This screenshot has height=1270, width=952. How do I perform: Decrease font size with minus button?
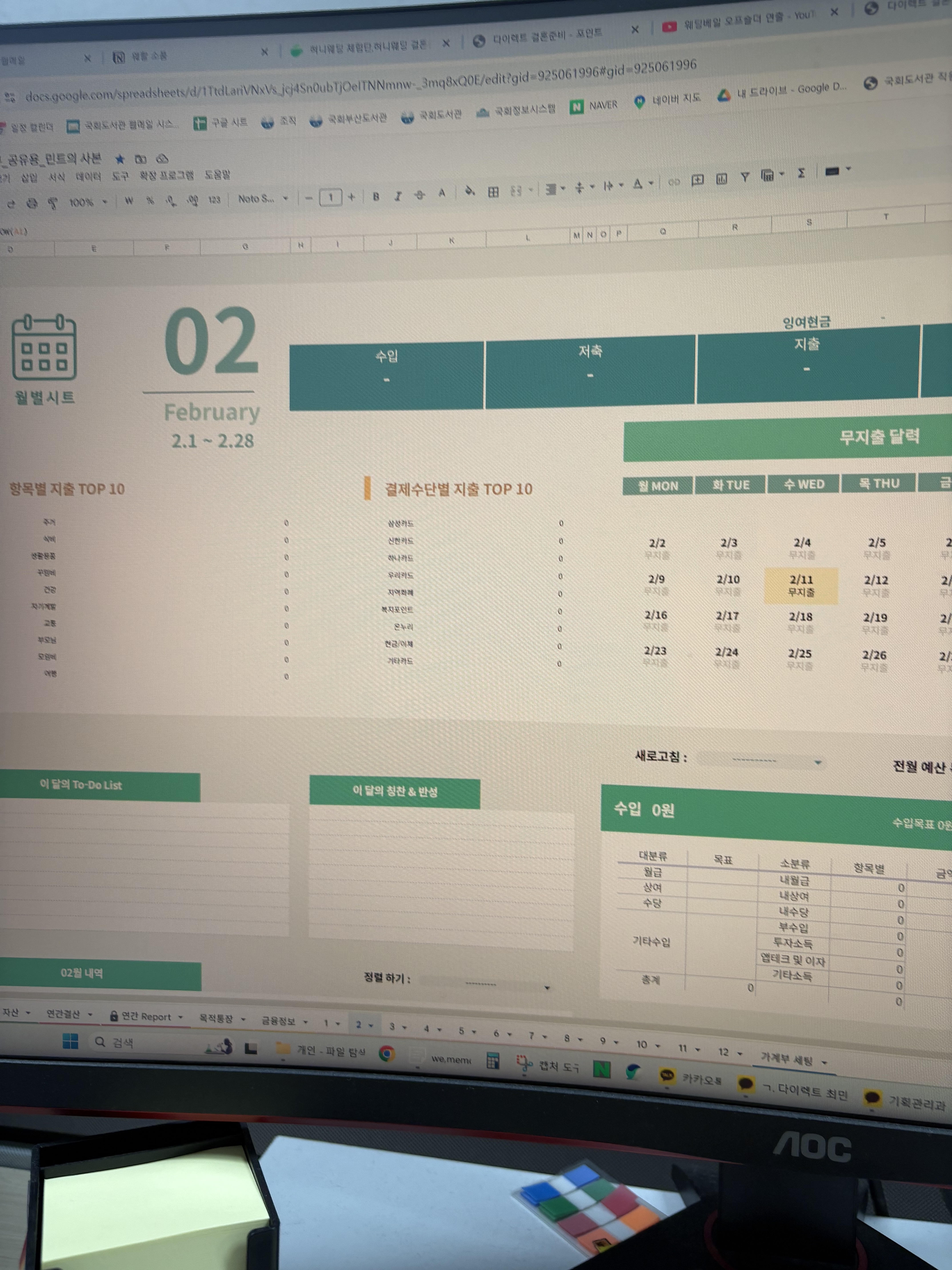[x=309, y=198]
